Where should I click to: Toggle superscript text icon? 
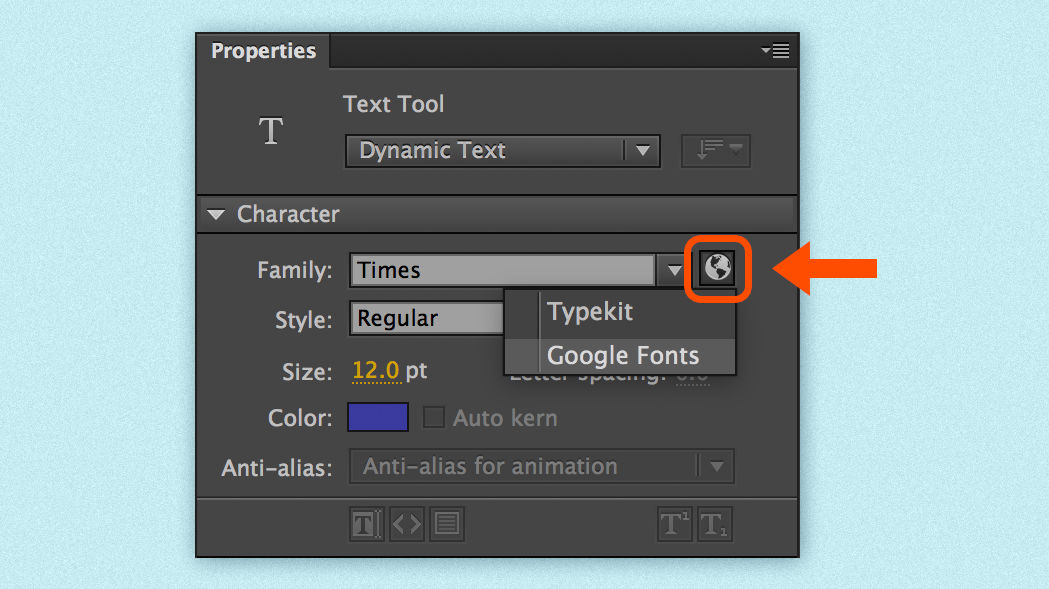674,524
